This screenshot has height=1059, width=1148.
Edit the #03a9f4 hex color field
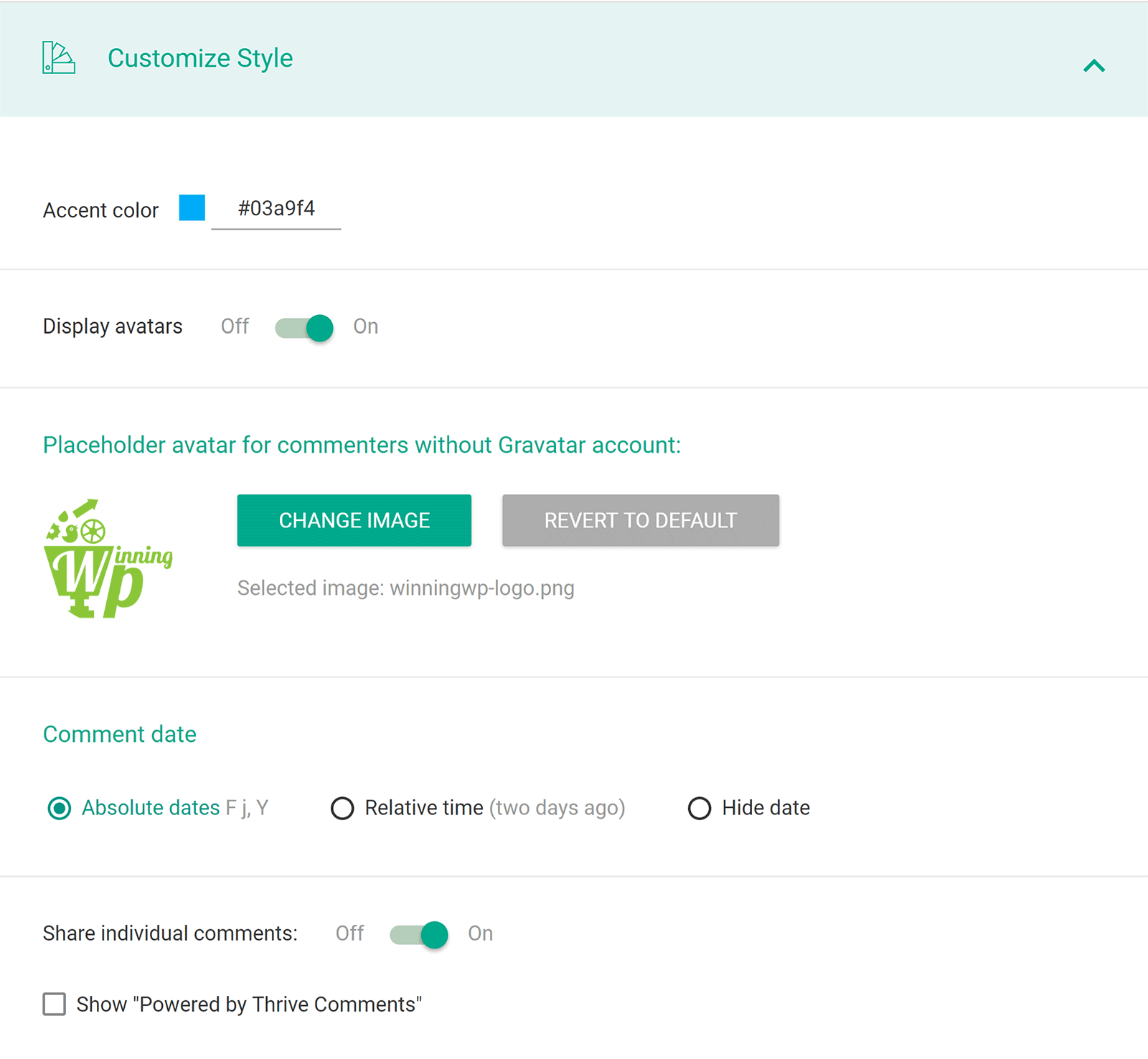point(276,209)
